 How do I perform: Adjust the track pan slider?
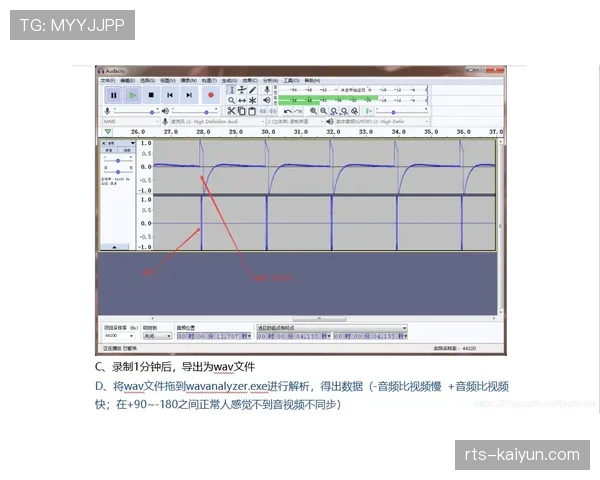(118, 172)
